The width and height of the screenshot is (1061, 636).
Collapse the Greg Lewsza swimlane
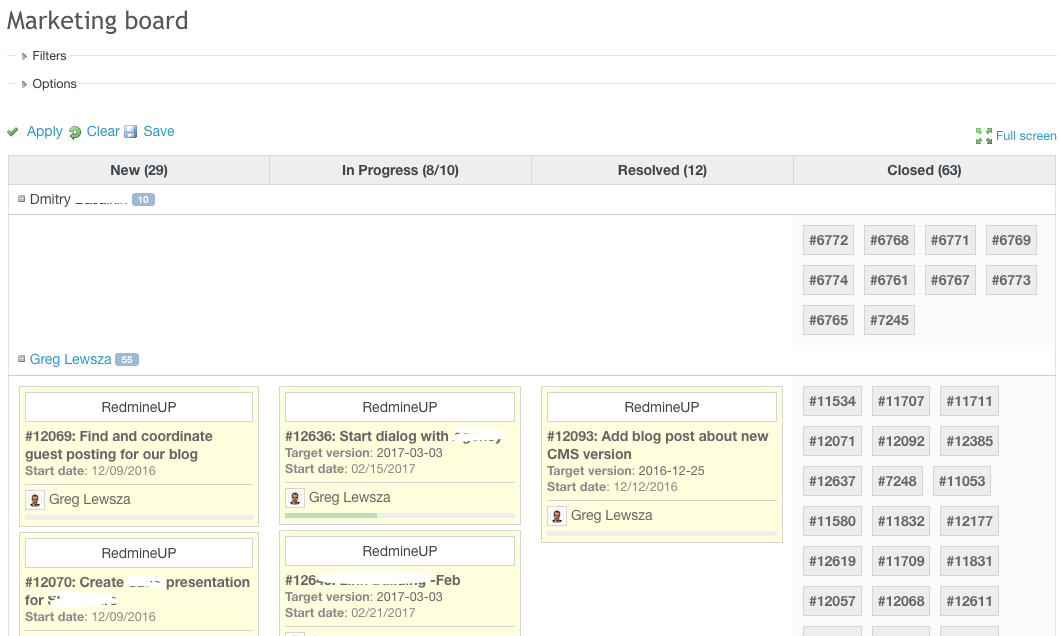[21, 359]
